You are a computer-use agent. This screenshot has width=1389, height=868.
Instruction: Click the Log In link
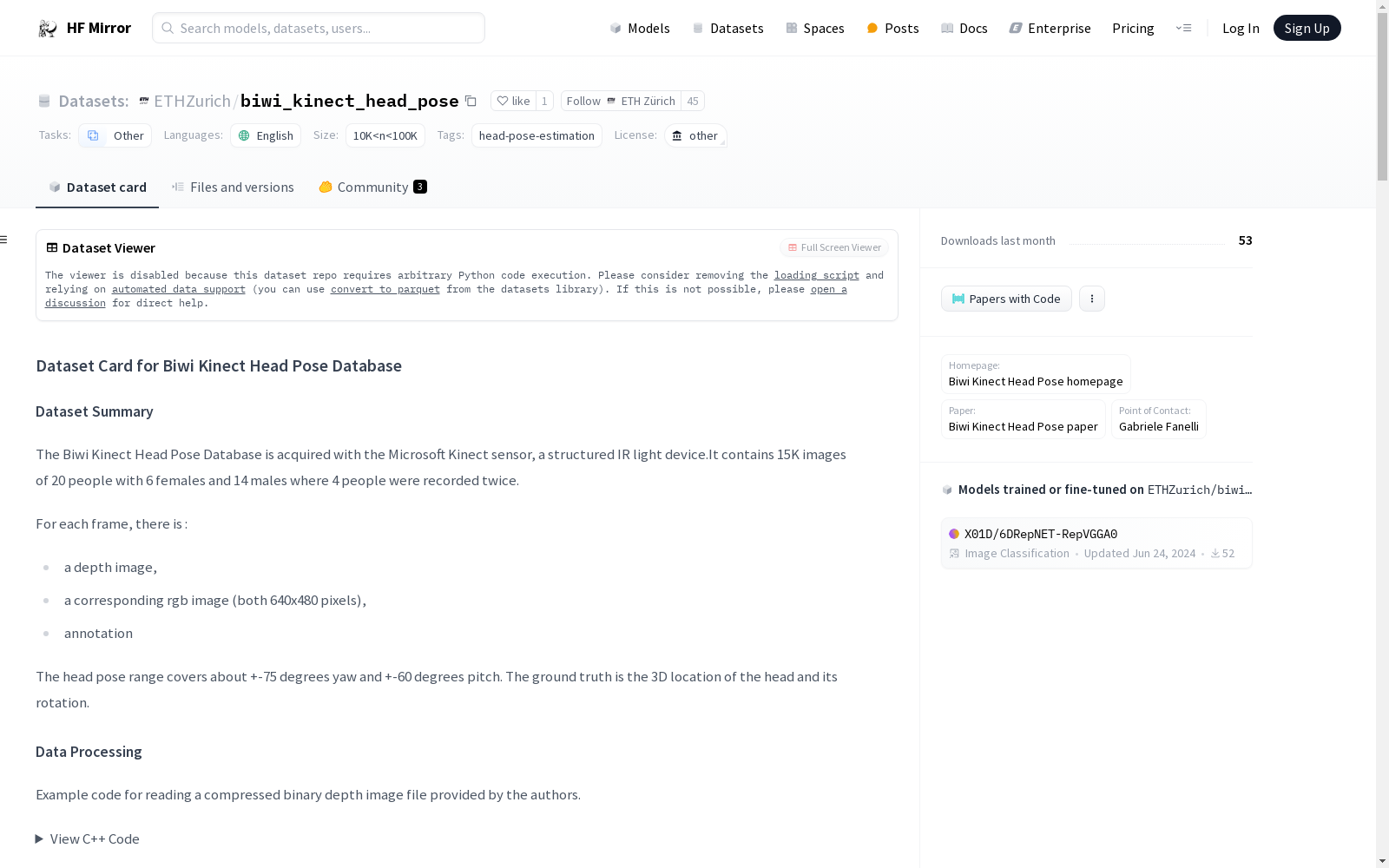tap(1241, 28)
